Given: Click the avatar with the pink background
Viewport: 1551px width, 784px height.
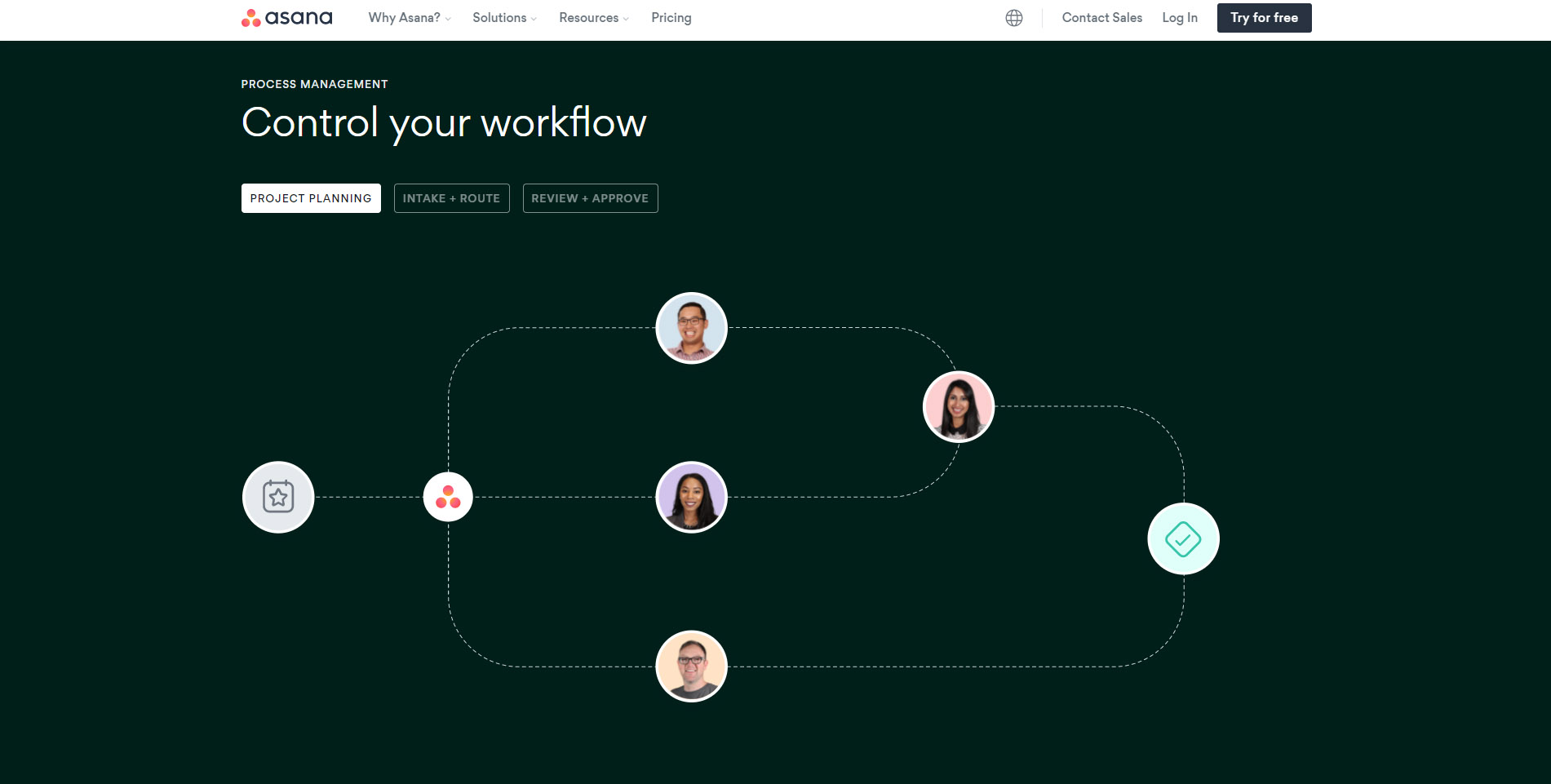Looking at the screenshot, I should [x=958, y=406].
